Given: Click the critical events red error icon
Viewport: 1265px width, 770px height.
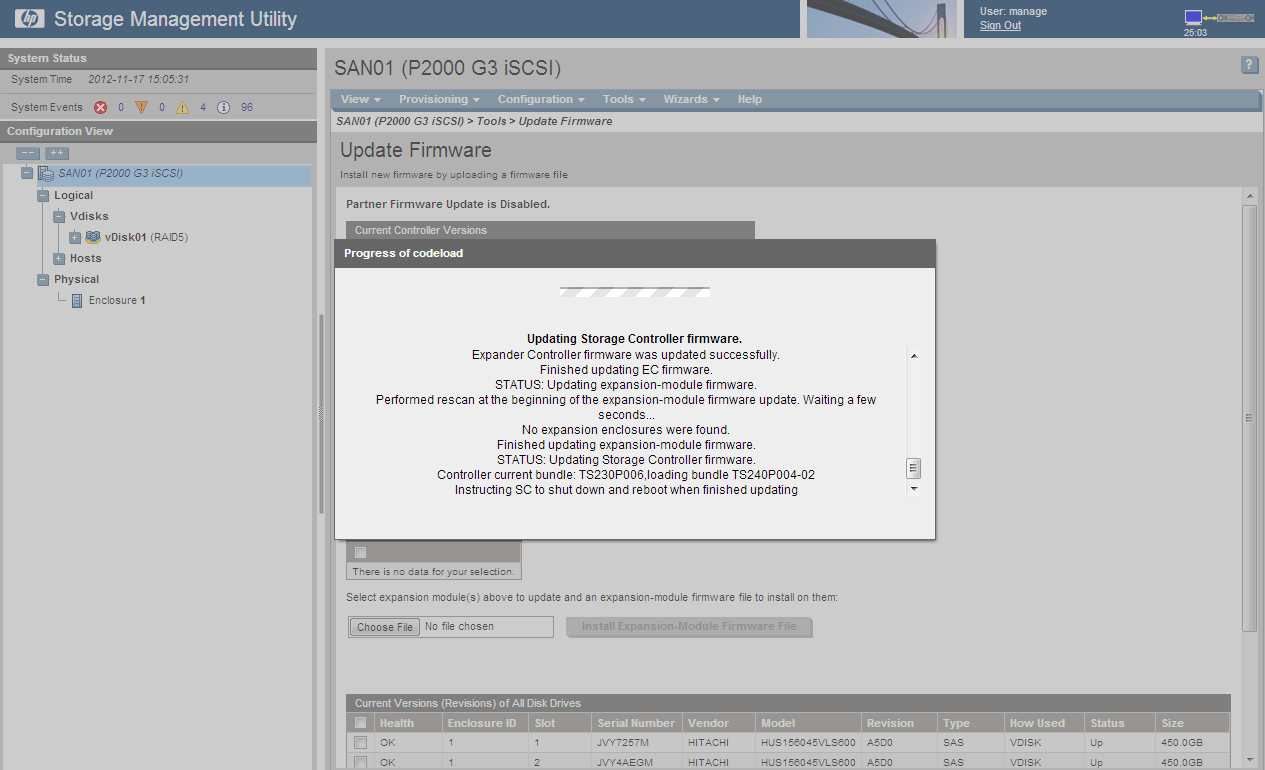Looking at the screenshot, I should (x=100, y=107).
